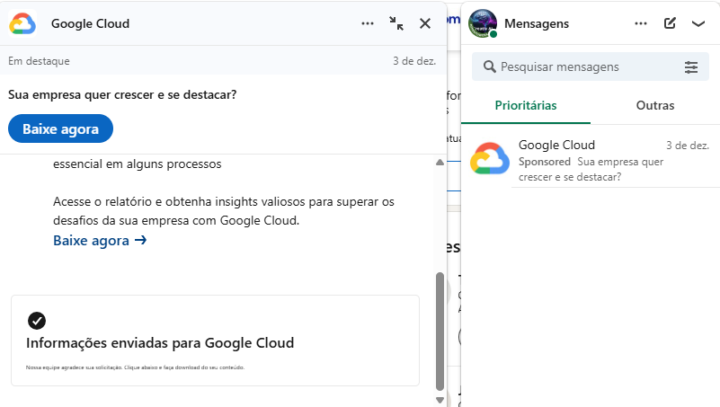Switch to the Outras tab
The height and width of the screenshot is (407, 720).
tap(655, 106)
